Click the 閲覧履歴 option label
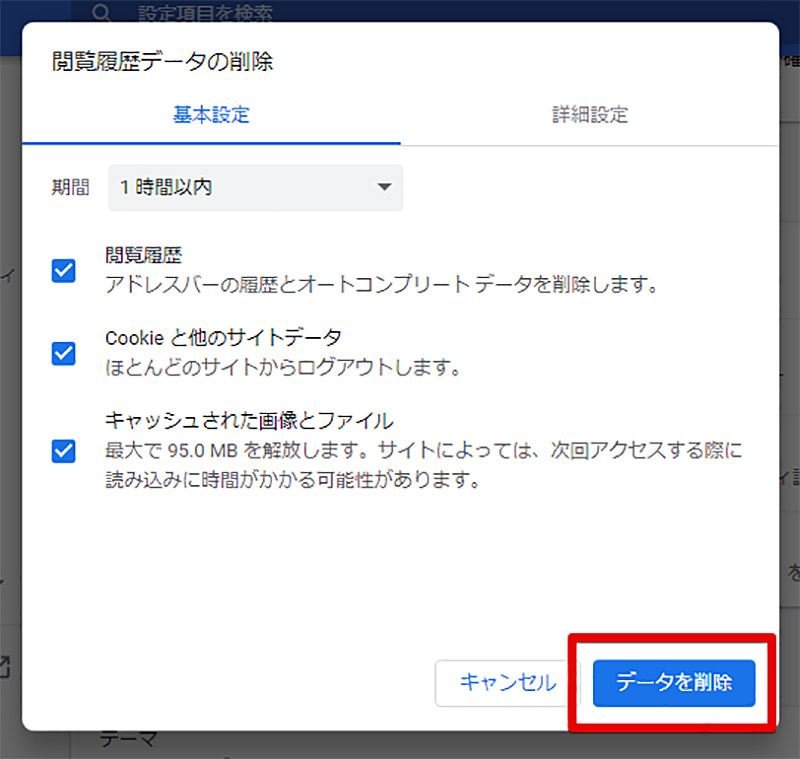 143,255
